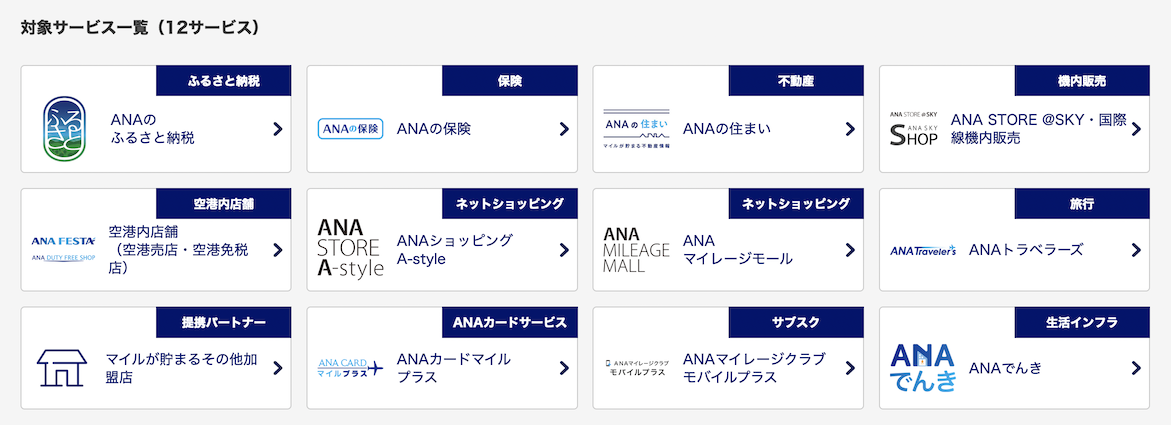Image resolution: width=1171 pixels, height=425 pixels.
Task: Open ANA STORE @SKY・国際線機内販売 link
Action: (1039, 128)
